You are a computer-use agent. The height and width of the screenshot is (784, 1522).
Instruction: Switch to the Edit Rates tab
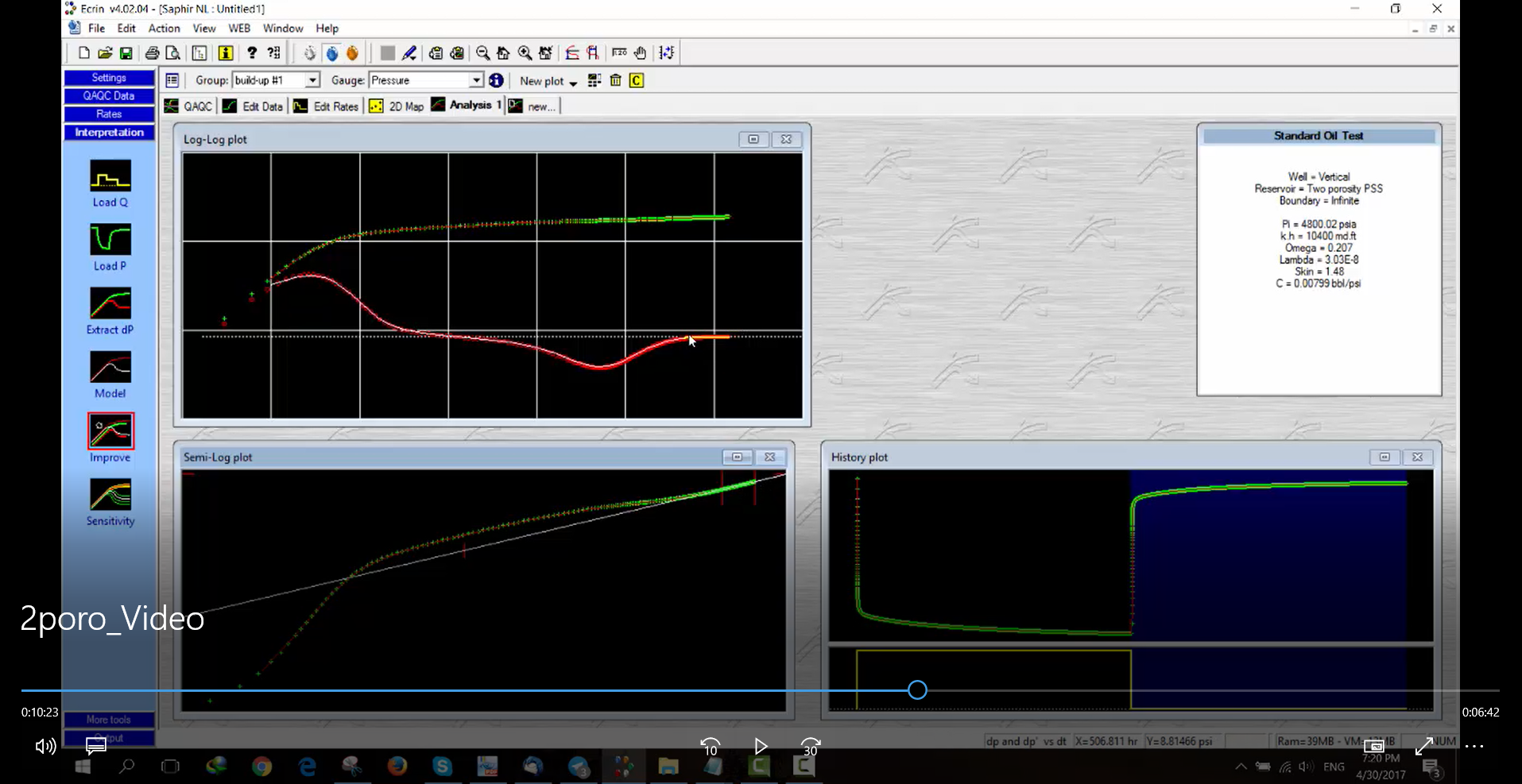click(x=326, y=106)
